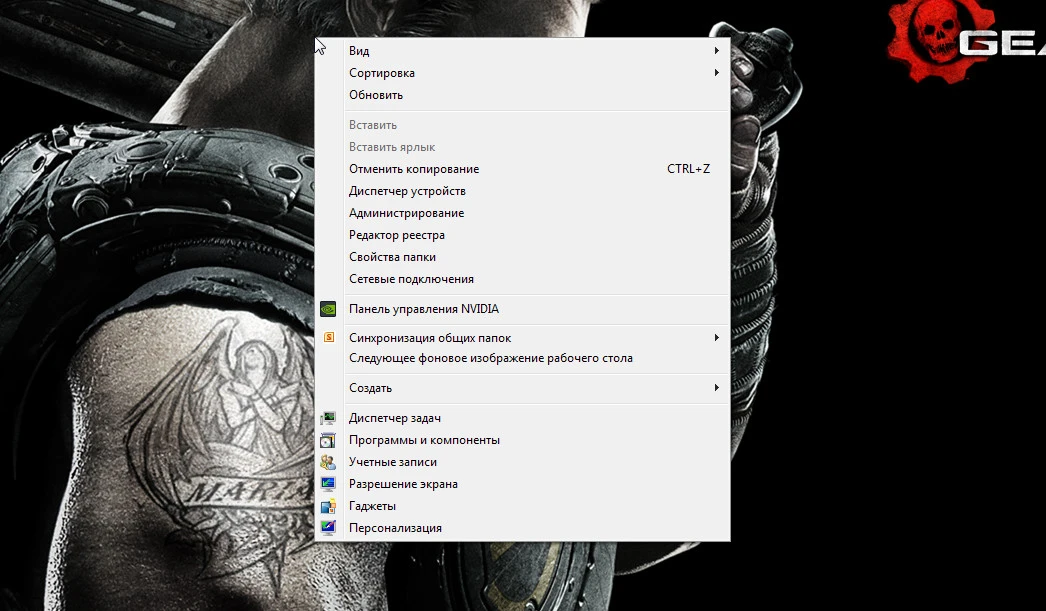The image size is (1046, 611).
Task: Click the Gadgets icon
Action: click(x=328, y=506)
